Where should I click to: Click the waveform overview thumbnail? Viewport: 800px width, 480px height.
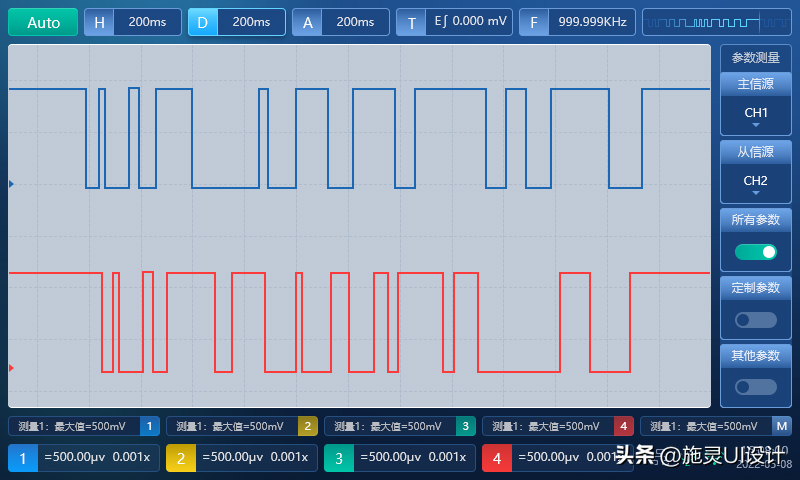pyautogui.click(x=716, y=22)
